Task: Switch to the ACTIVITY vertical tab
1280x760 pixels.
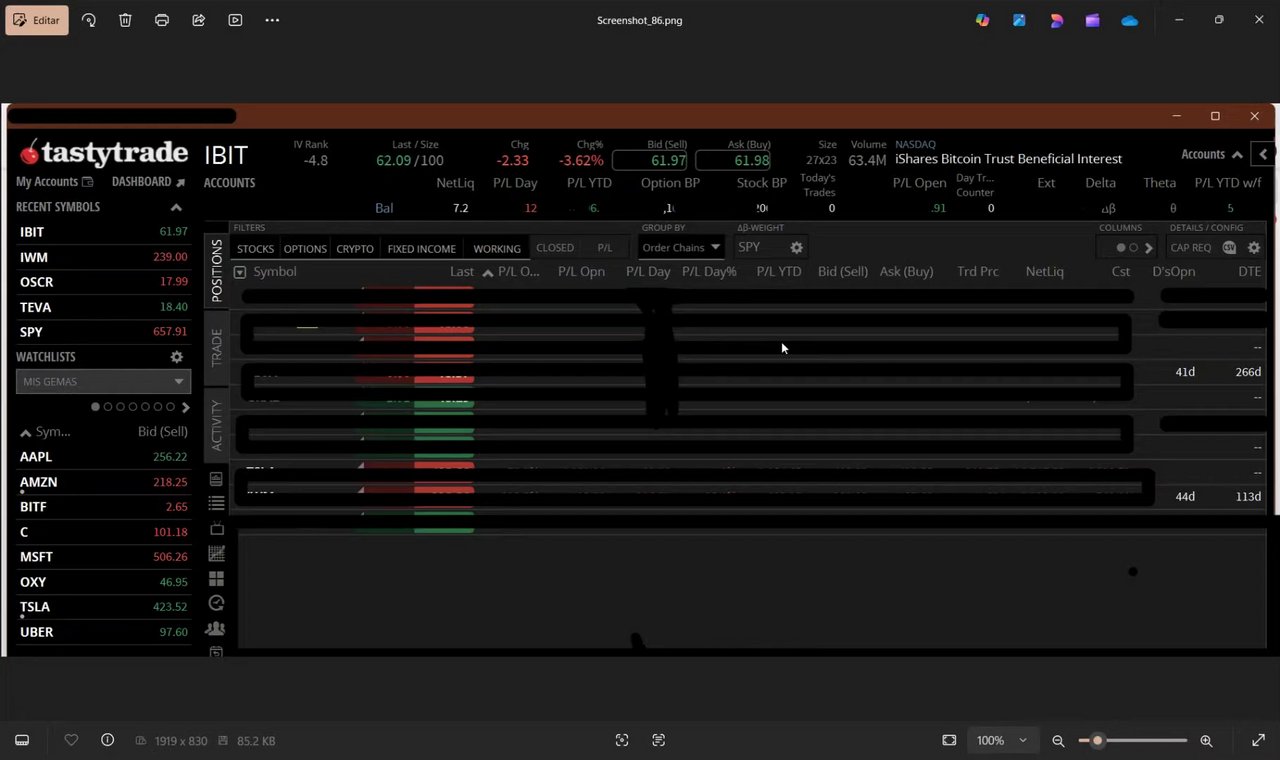Action: (217, 426)
